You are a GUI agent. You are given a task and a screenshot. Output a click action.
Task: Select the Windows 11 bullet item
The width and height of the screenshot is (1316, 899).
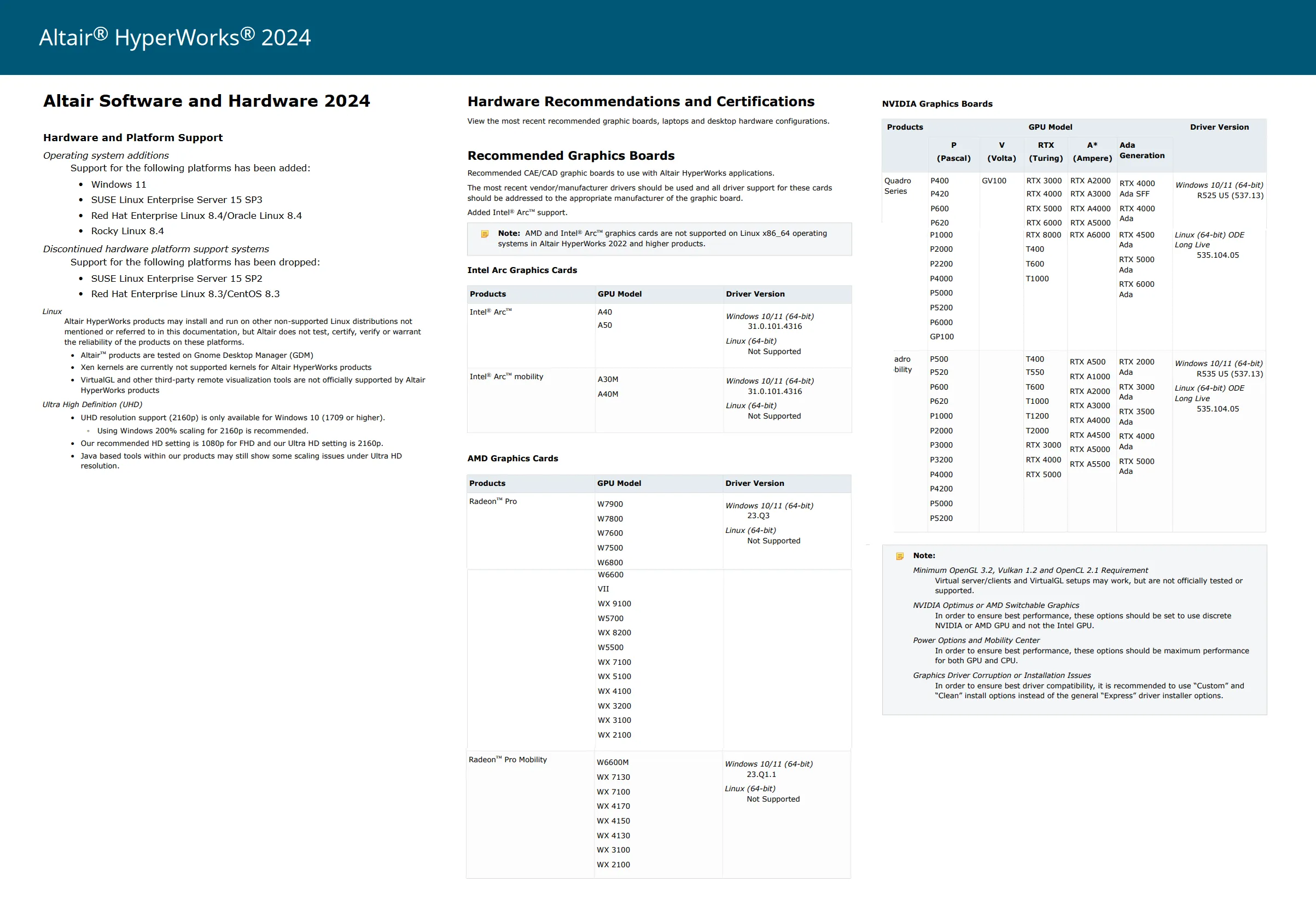coord(119,185)
